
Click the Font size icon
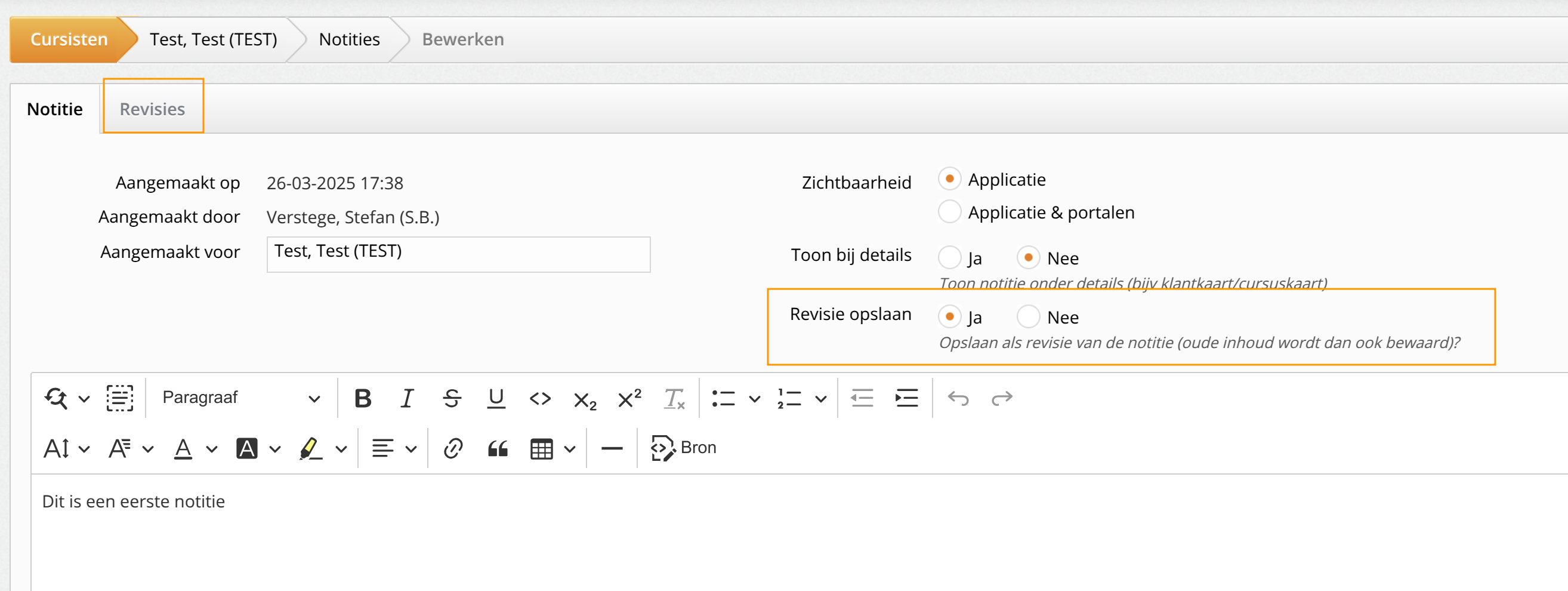point(57,449)
